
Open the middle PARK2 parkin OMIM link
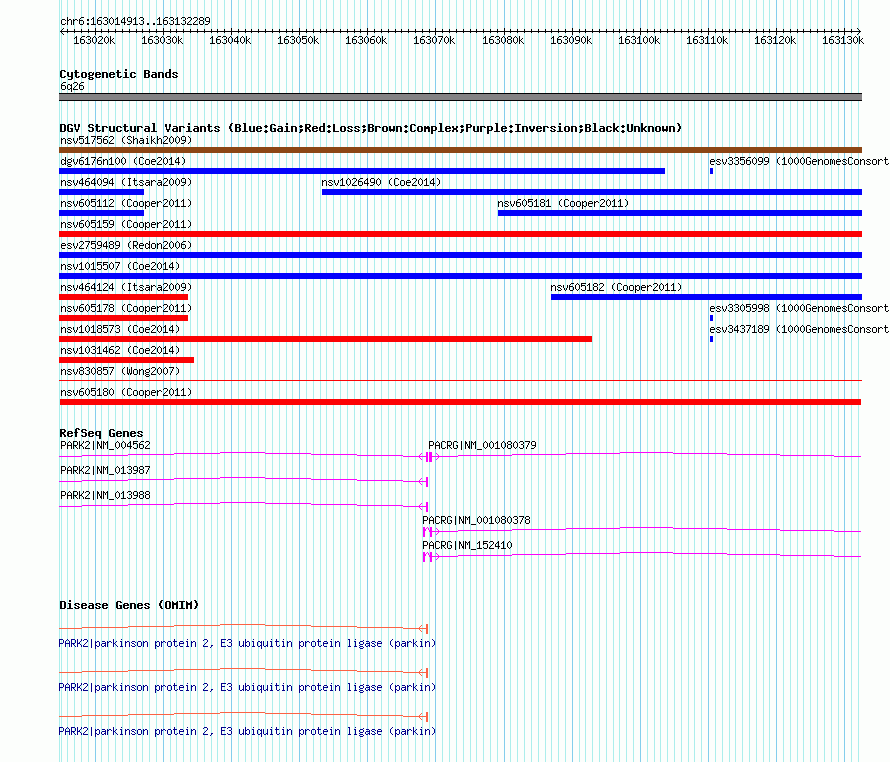click(x=247, y=687)
